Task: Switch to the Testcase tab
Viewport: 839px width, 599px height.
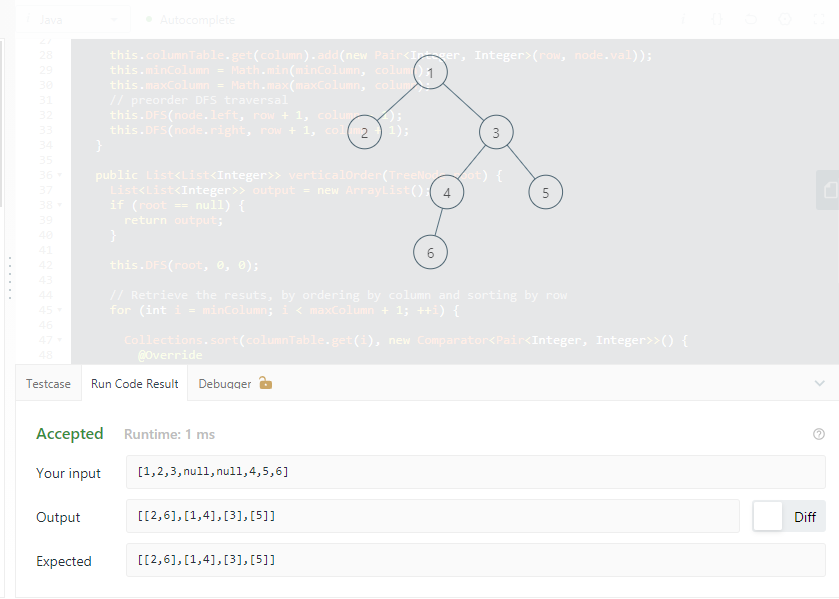Action: pyautogui.click(x=48, y=383)
